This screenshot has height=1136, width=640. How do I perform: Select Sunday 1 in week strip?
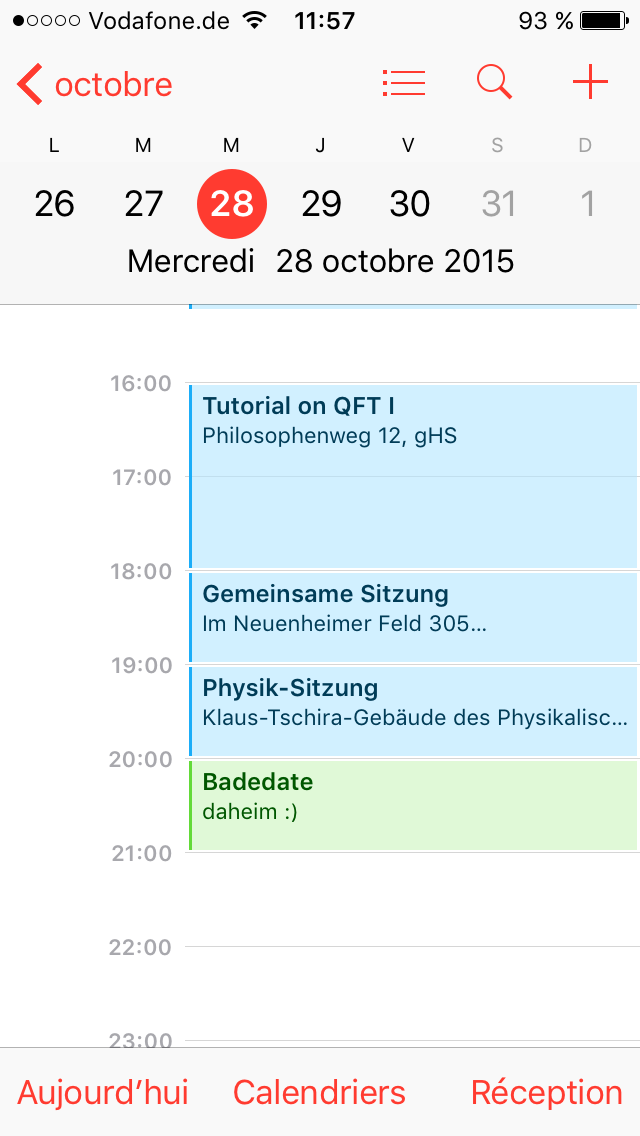[587, 204]
